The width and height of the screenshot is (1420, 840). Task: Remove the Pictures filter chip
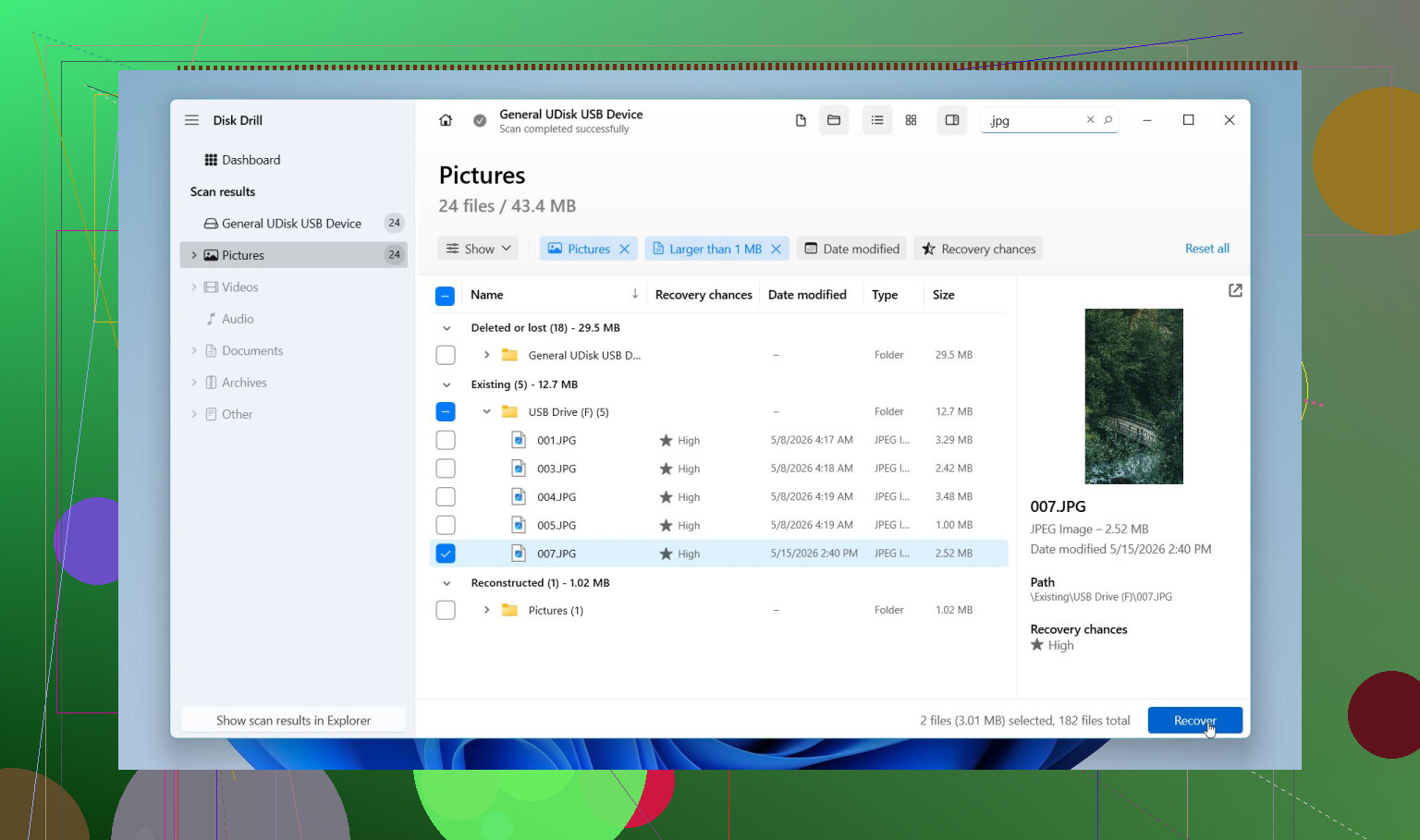pyautogui.click(x=625, y=249)
